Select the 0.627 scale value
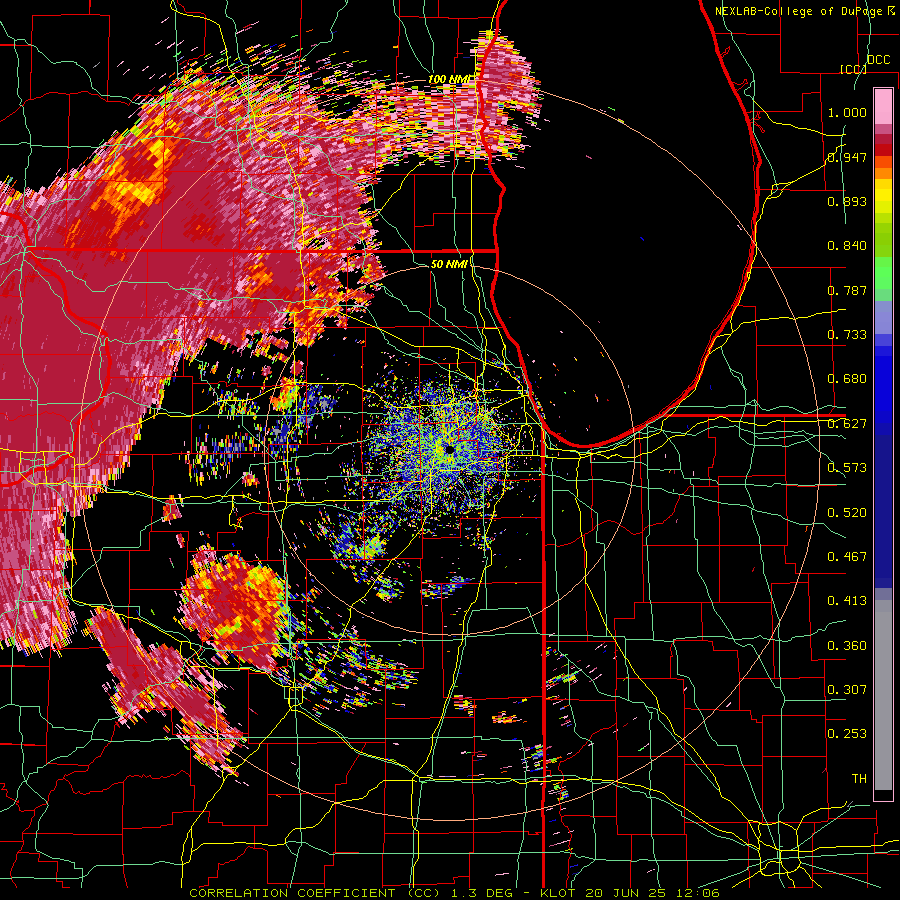 click(x=847, y=424)
